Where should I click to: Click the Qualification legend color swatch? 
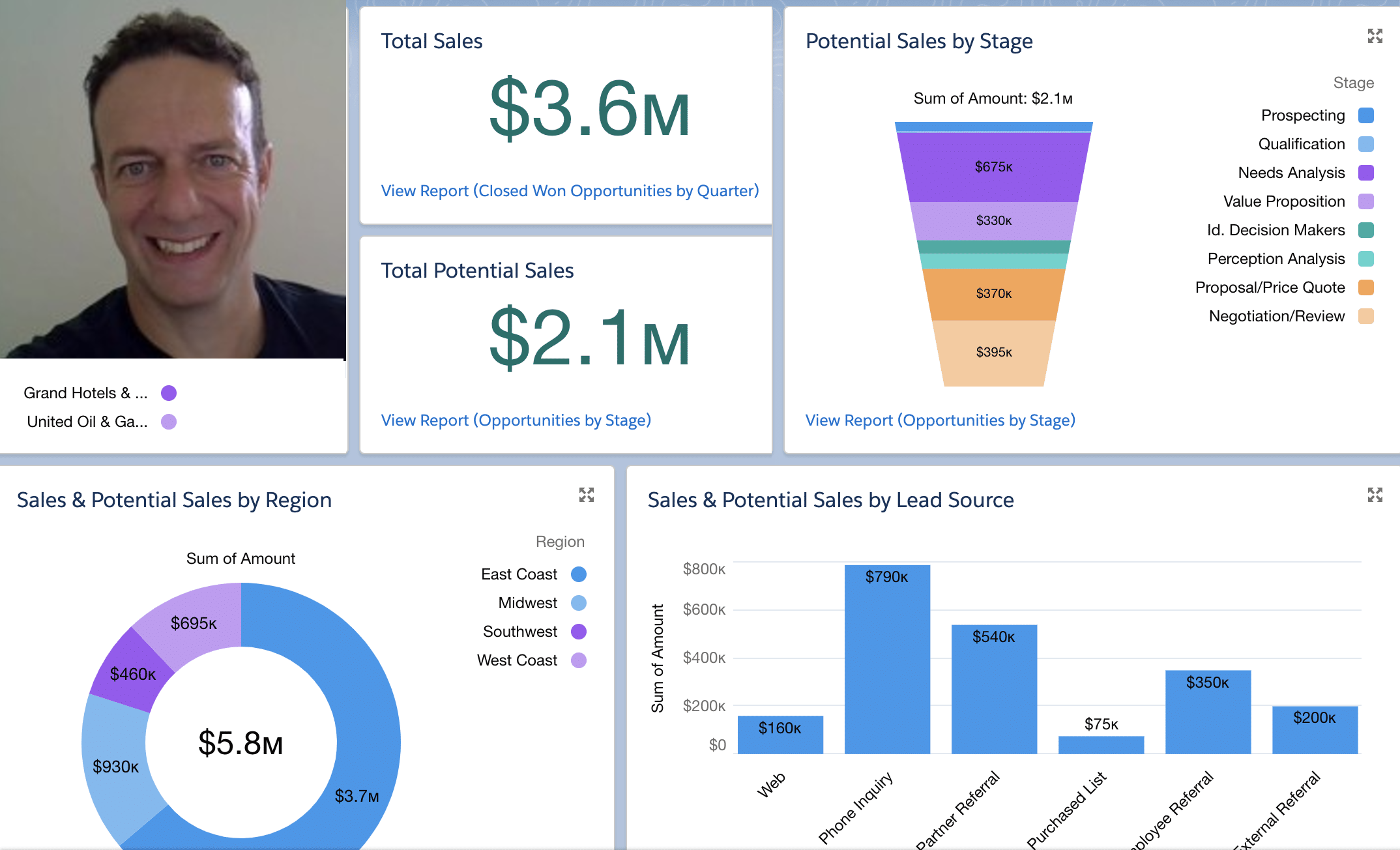click(x=1366, y=144)
